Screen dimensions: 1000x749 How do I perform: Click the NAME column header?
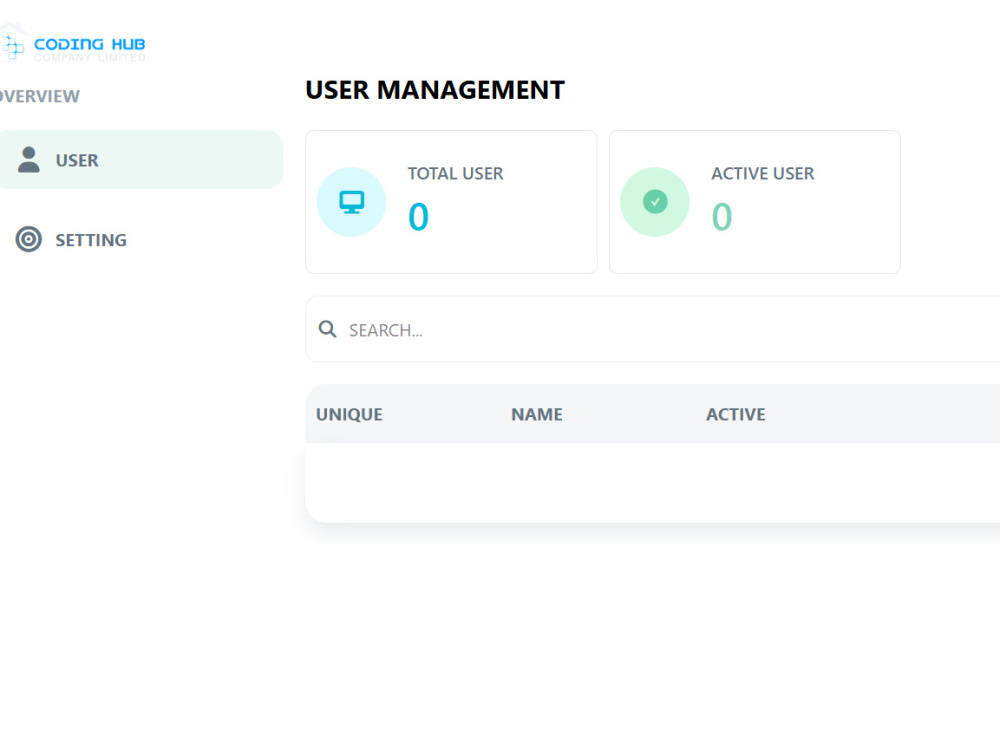click(x=536, y=415)
